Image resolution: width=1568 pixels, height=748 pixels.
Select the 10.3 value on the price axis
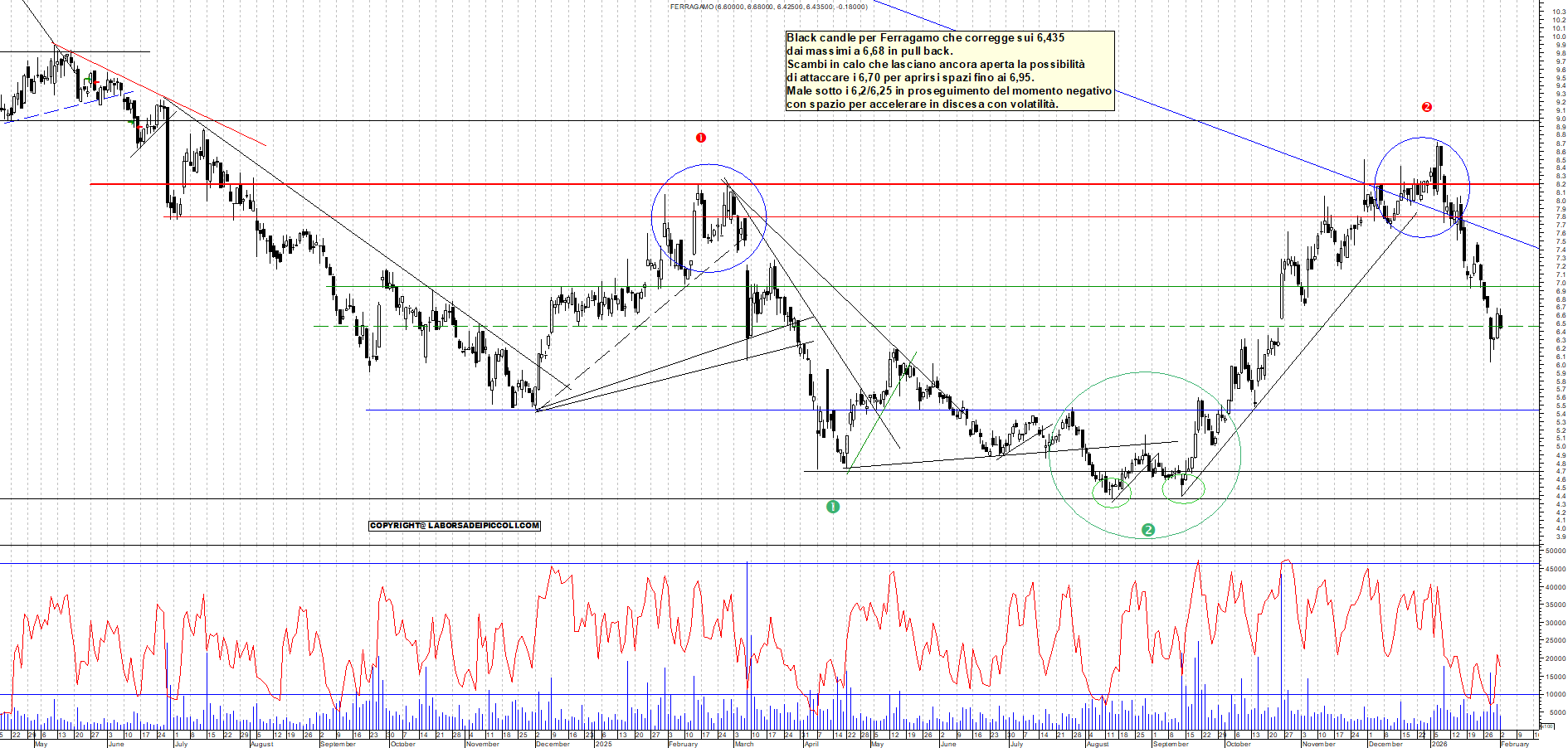coord(1557,12)
